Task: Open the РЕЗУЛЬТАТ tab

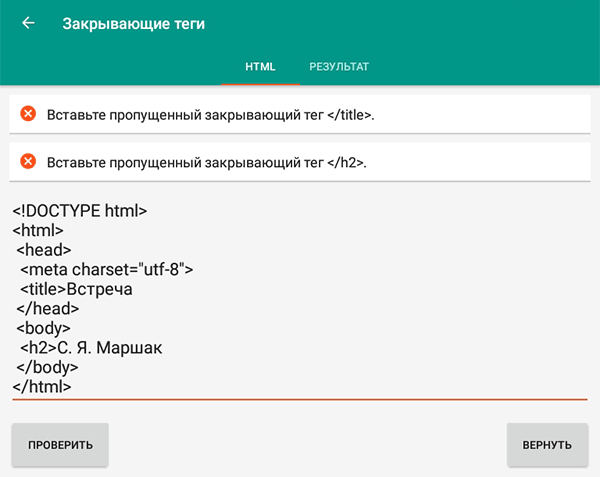Action: [339, 67]
